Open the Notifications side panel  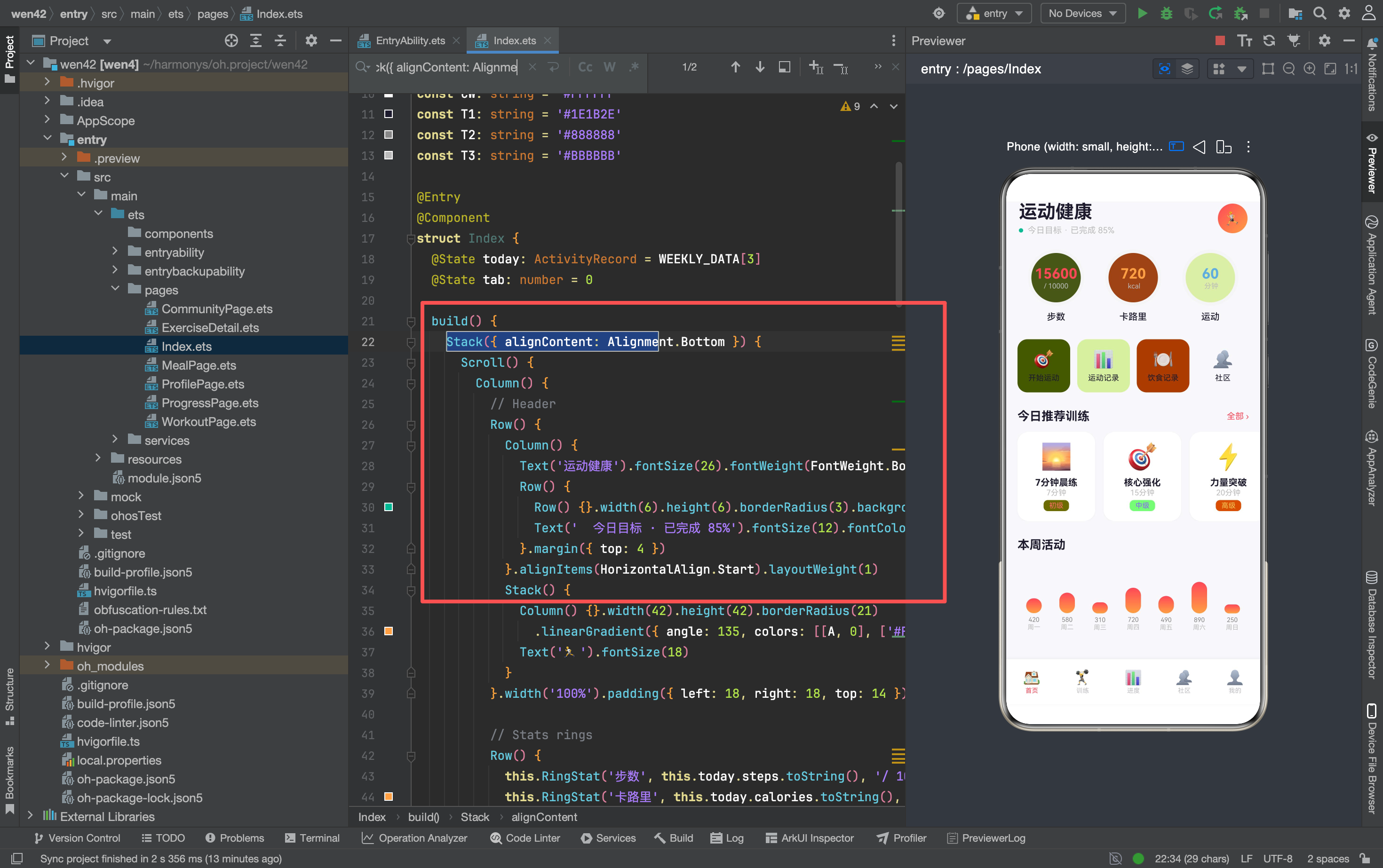(1372, 74)
